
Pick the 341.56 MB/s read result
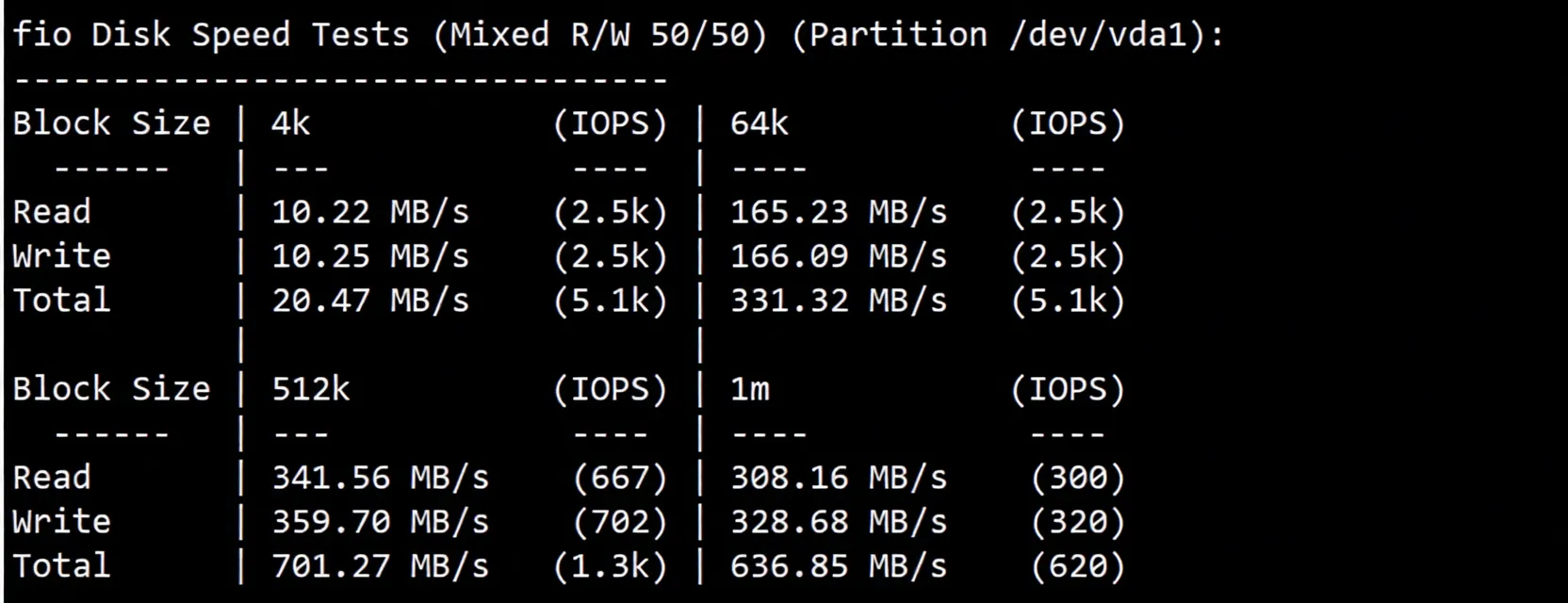(x=380, y=478)
